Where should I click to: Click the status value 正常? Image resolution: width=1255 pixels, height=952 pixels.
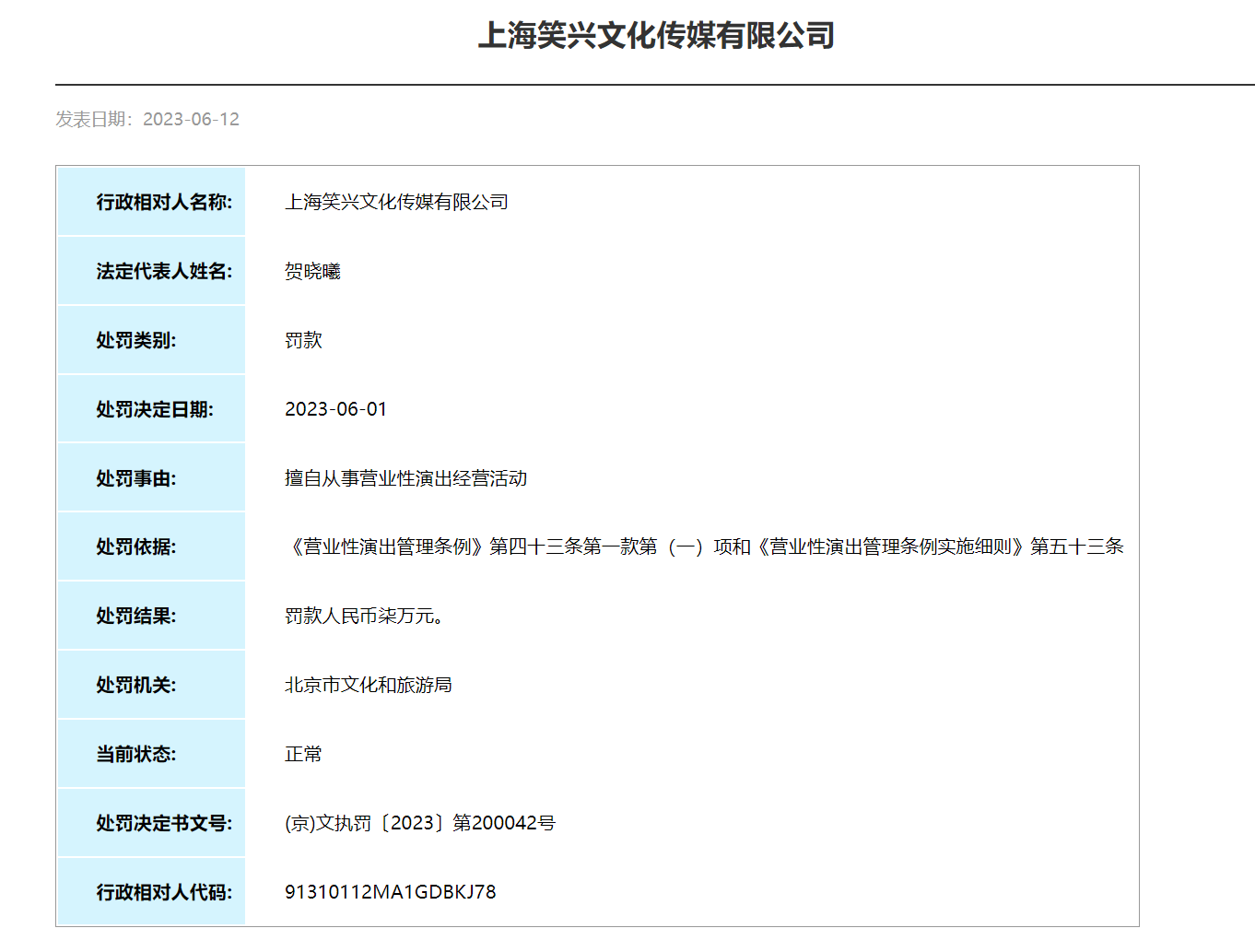point(303,754)
